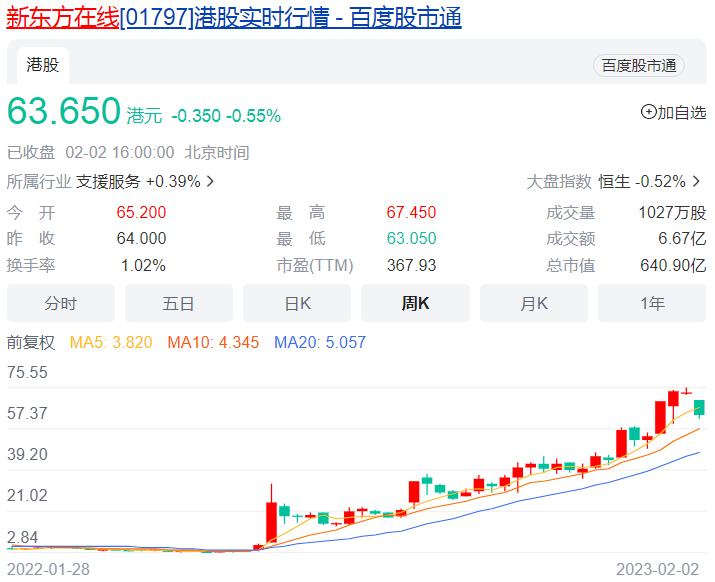
Task: Click the MA5: 3.820 indicator label
Action: coord(111,343)
